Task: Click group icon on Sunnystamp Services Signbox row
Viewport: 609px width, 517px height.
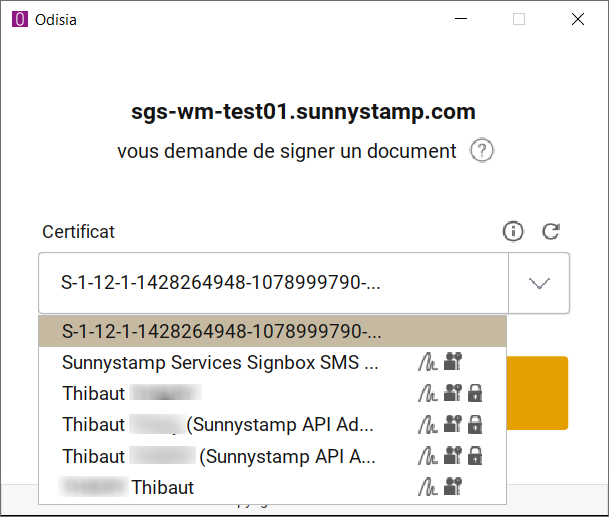Action: (452, 362)
